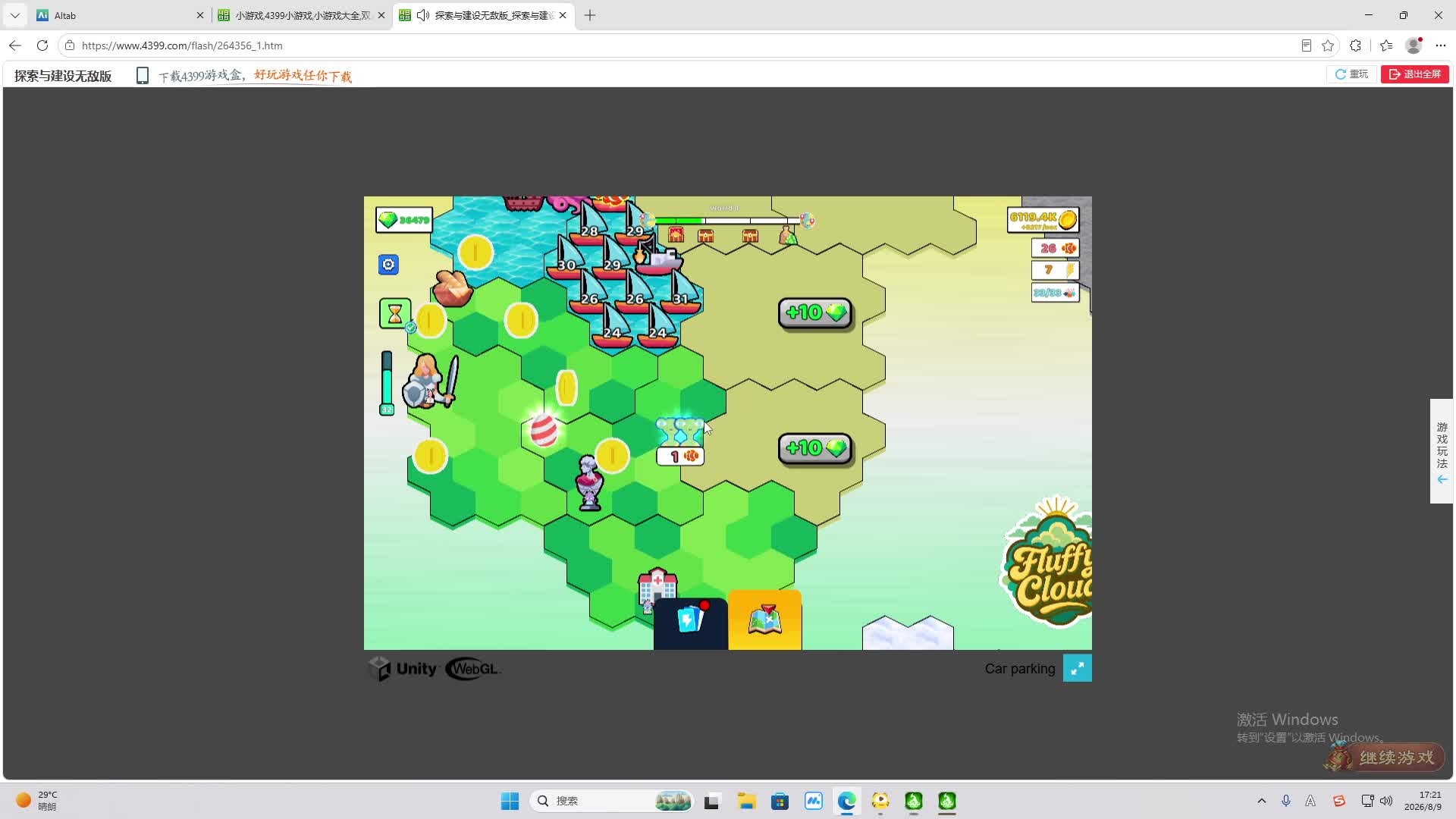Open the browser profile avatar
The height and width of the screenshot is (819, 1456).
(x=1414, y=45)
